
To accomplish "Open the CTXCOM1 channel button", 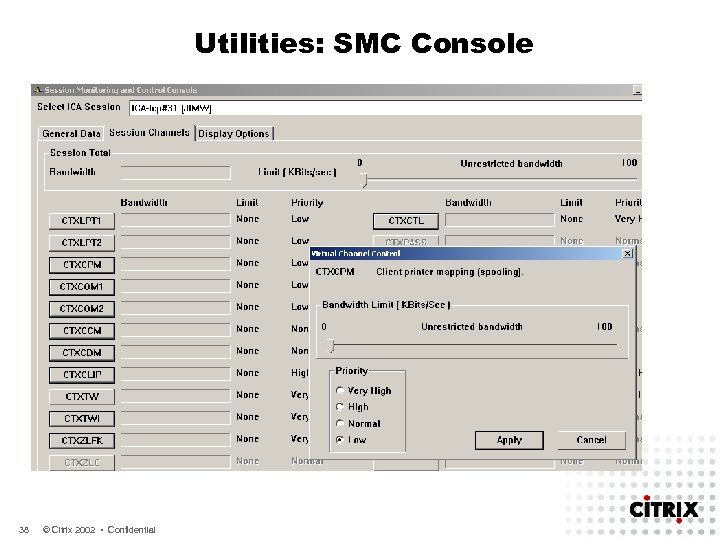I will pos(82,287).
